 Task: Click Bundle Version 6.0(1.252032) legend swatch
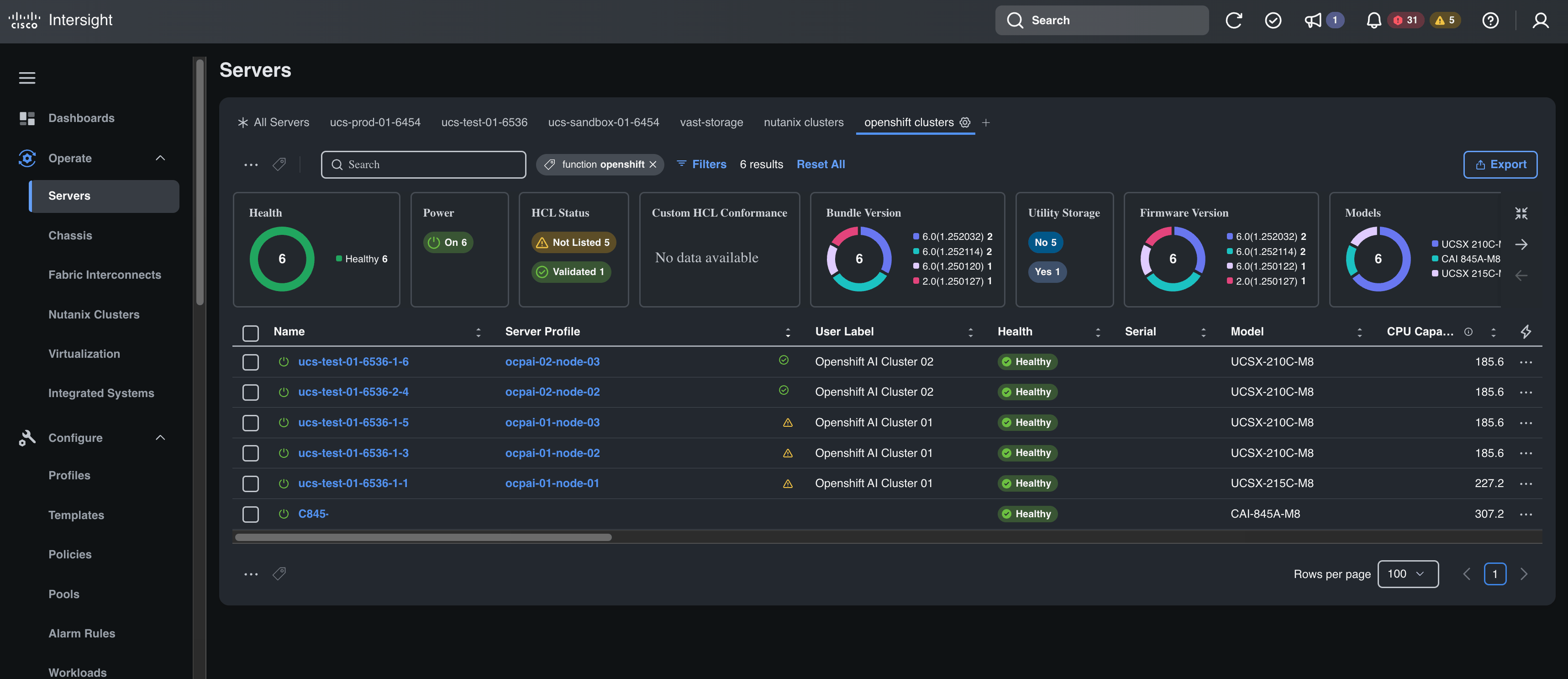pyautogui.click(x=916, y=236)
